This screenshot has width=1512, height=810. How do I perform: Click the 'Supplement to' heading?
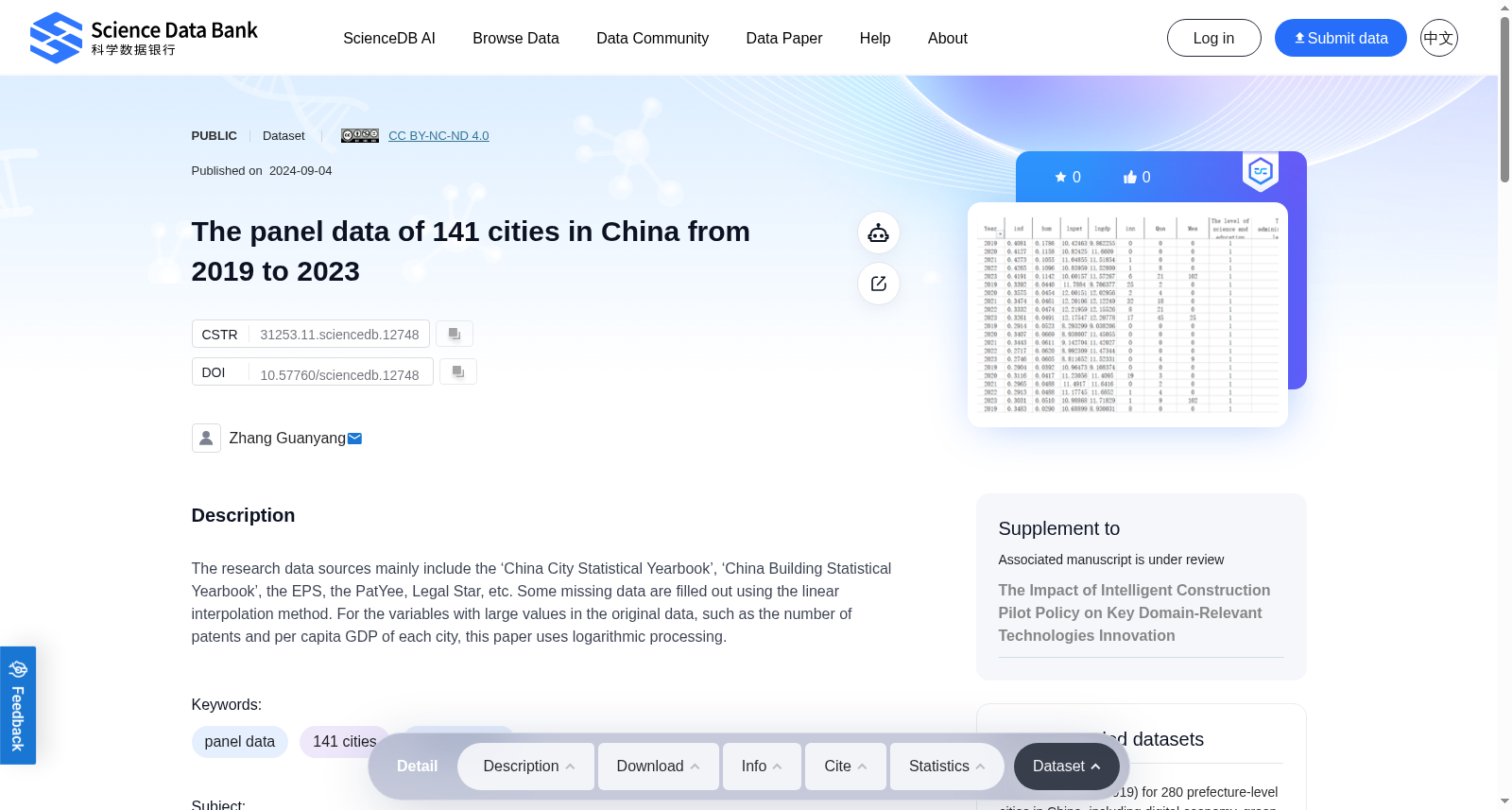pyautogui.click(x=1059, y=528)
